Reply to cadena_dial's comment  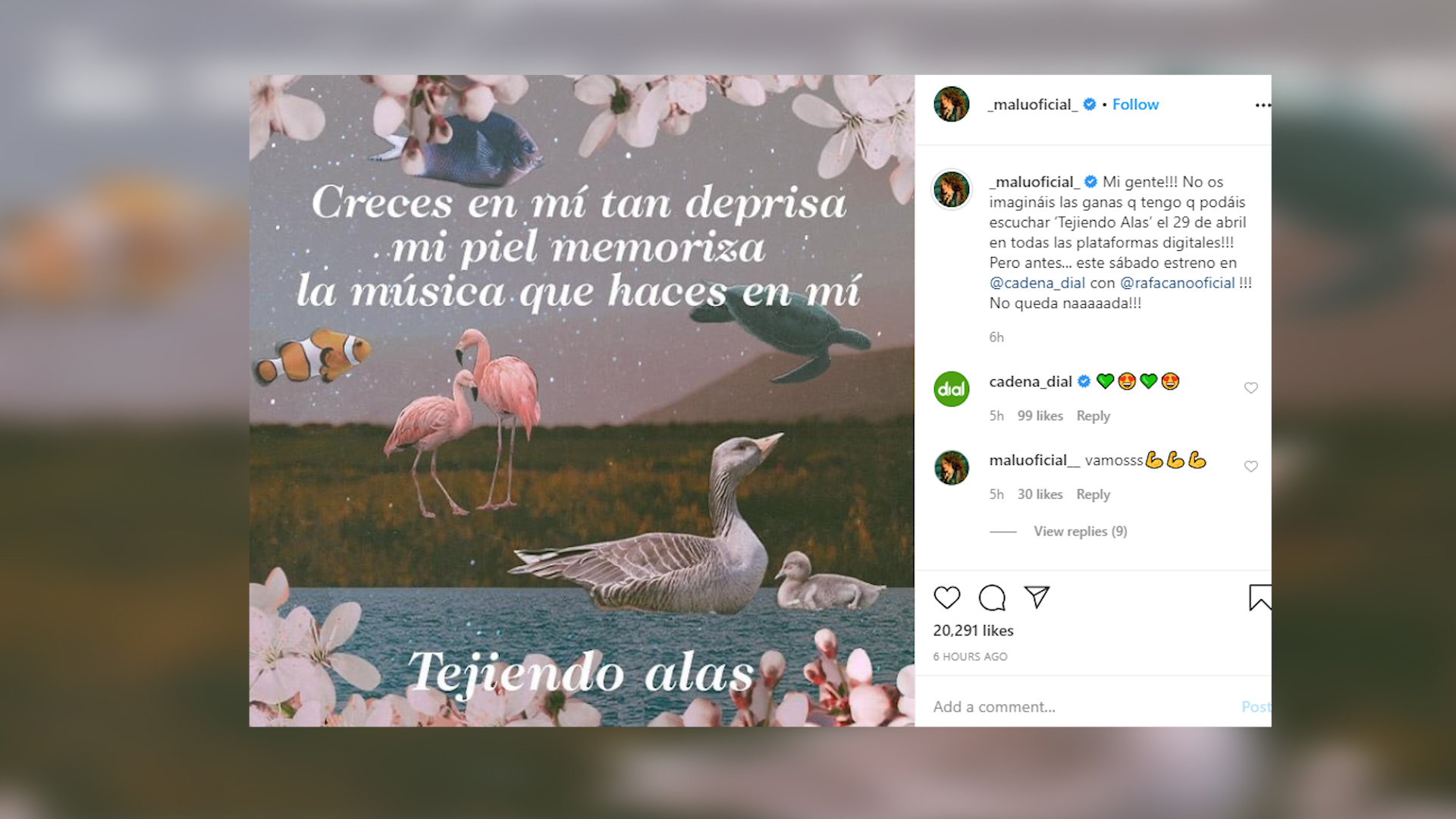1093,416
